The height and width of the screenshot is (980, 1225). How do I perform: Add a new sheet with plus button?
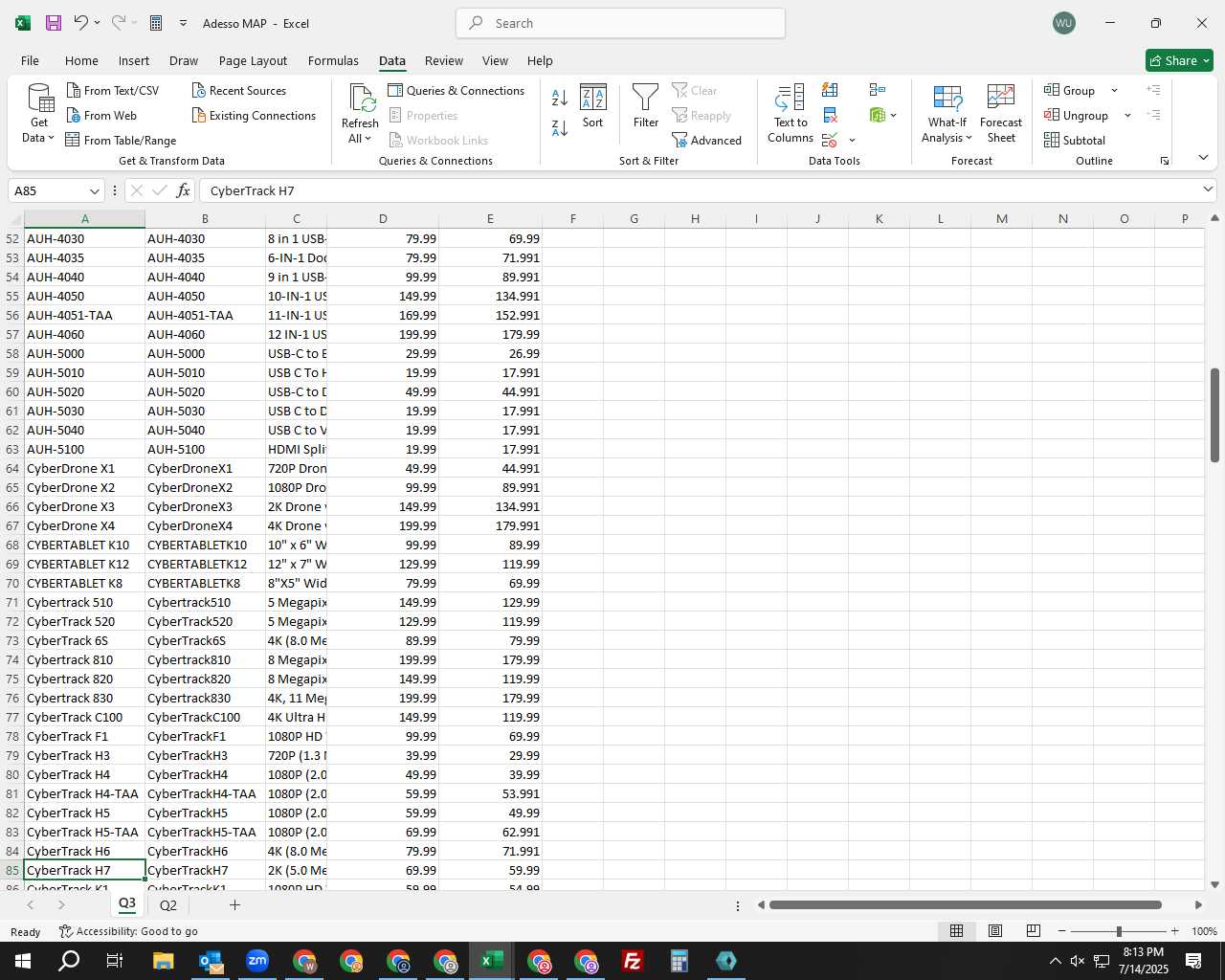pyautogui.click(x=234, y=904)
